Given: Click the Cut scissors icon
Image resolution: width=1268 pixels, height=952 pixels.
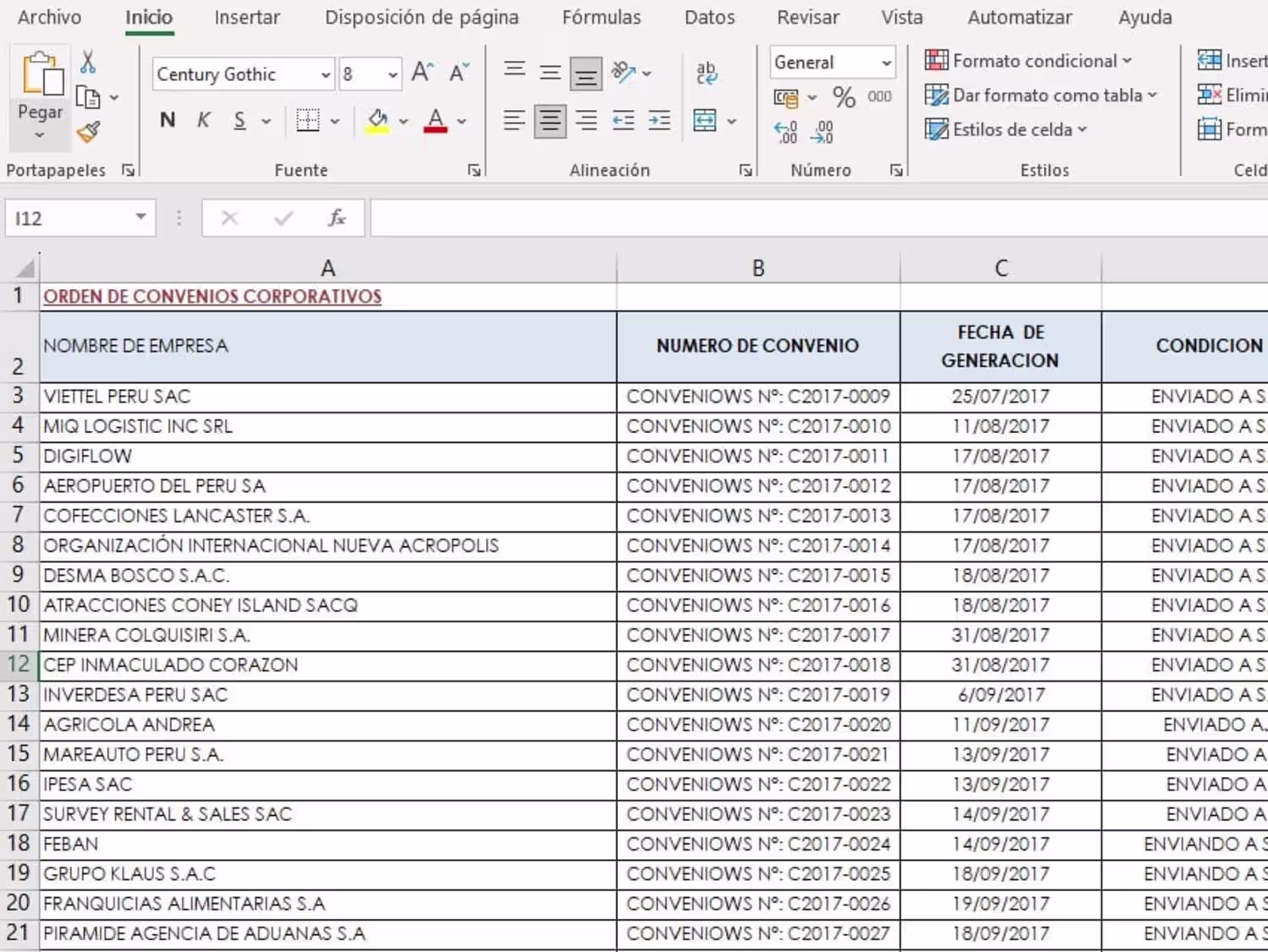Looking at the screenshot, I should [88, 62].
